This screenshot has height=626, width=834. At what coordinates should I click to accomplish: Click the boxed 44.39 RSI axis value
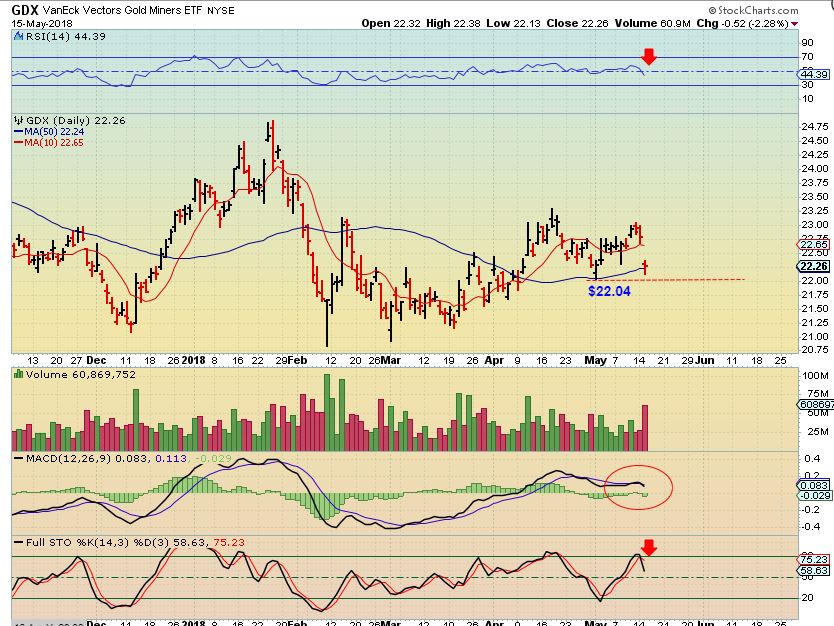tap(813, 74)
